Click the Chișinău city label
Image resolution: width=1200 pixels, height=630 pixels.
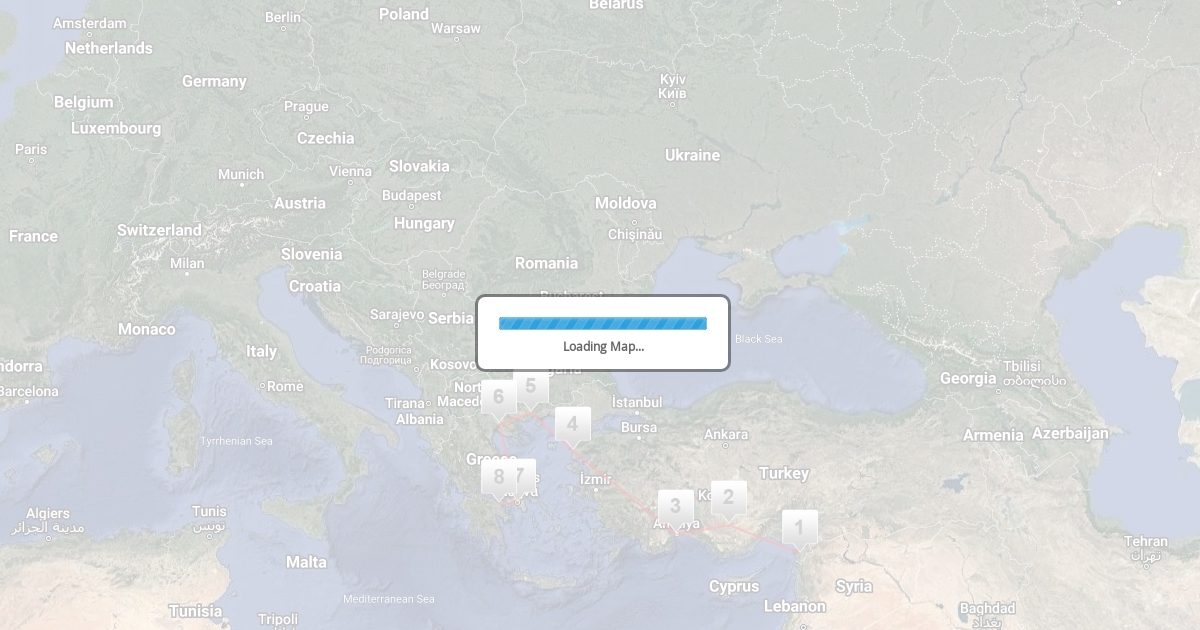635,235
